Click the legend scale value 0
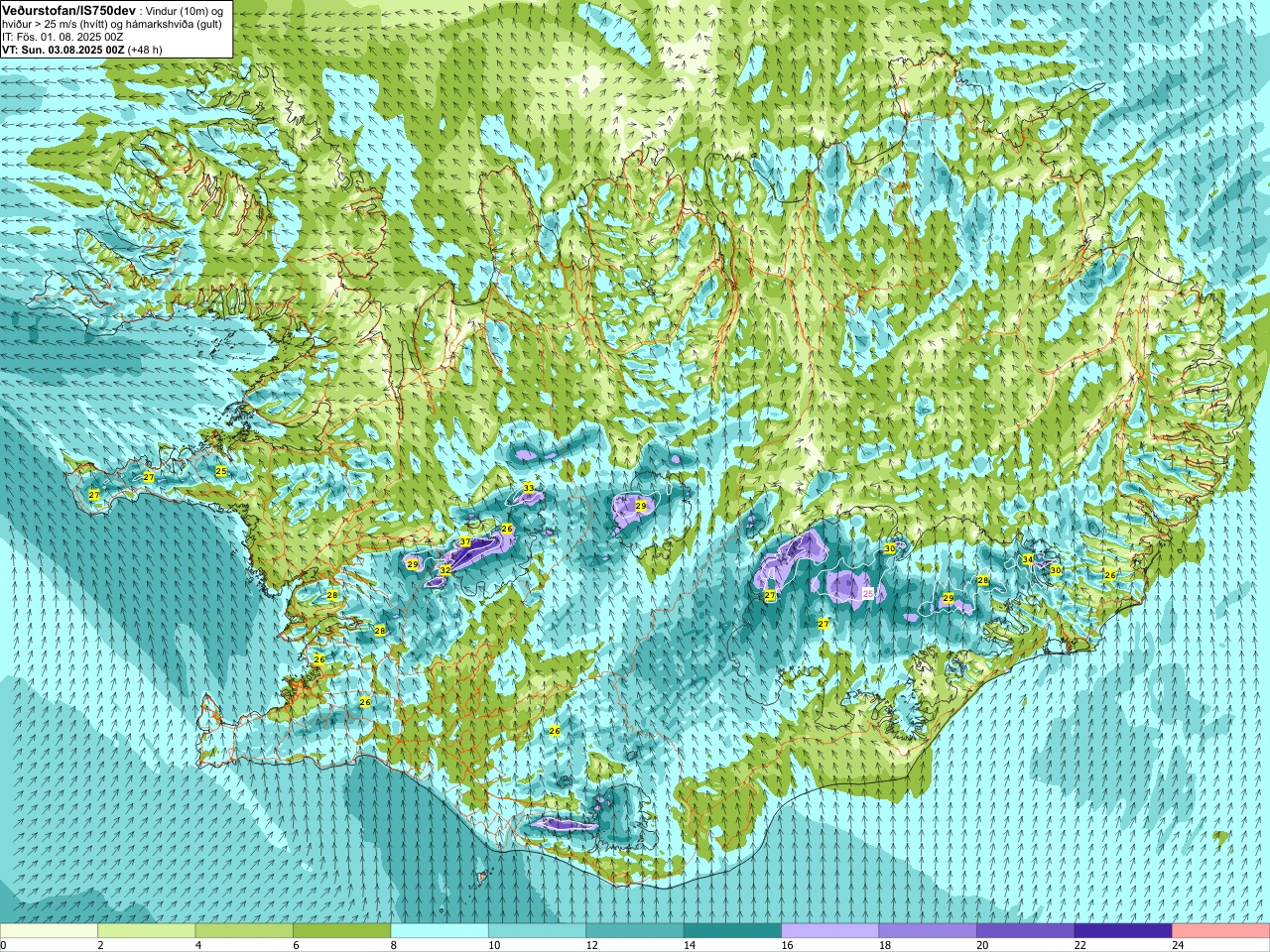The width and height of the screenshot is (1270, 952). pos(4,945)
